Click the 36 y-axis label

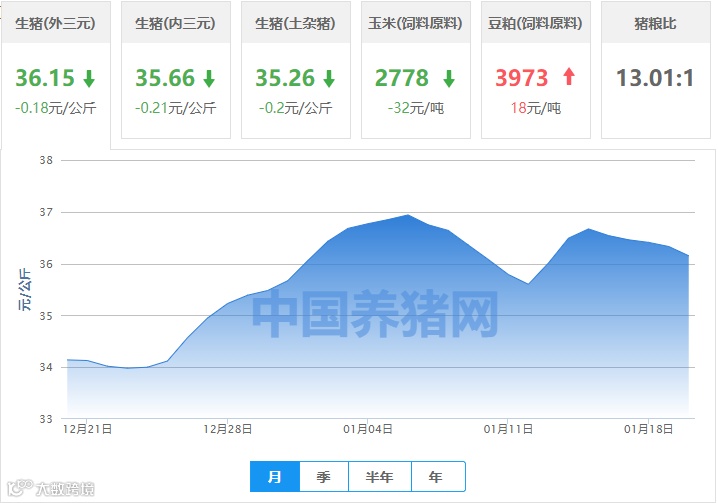tap(46, 264)
